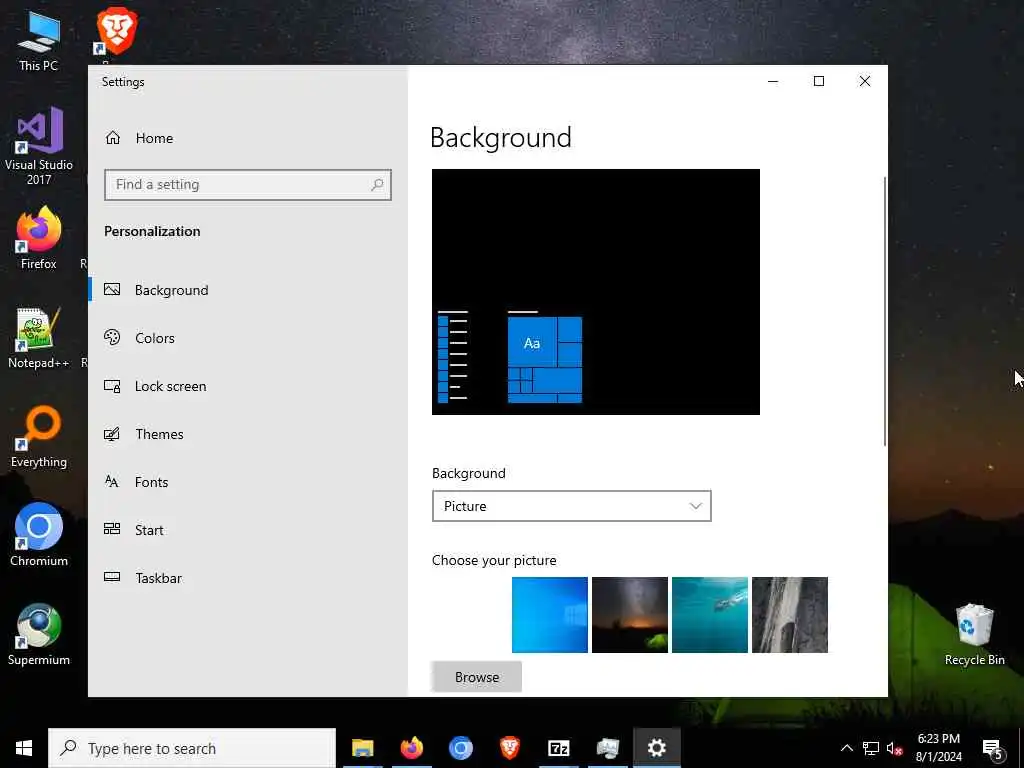Go to Lock screen settings
This screenshot has width=1024, height=768.
coord(170,386)
